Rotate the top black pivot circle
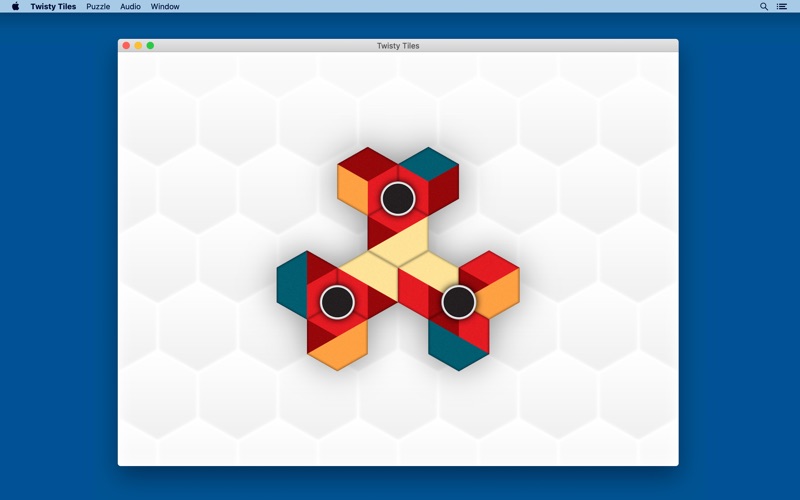 point(398,198)
